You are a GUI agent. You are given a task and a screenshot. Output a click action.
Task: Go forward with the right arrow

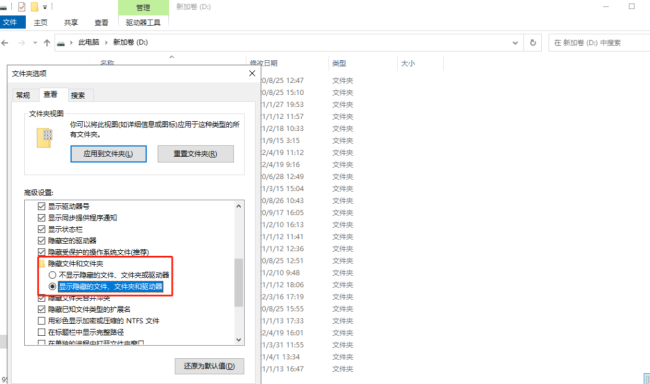(x=22, y=43)
